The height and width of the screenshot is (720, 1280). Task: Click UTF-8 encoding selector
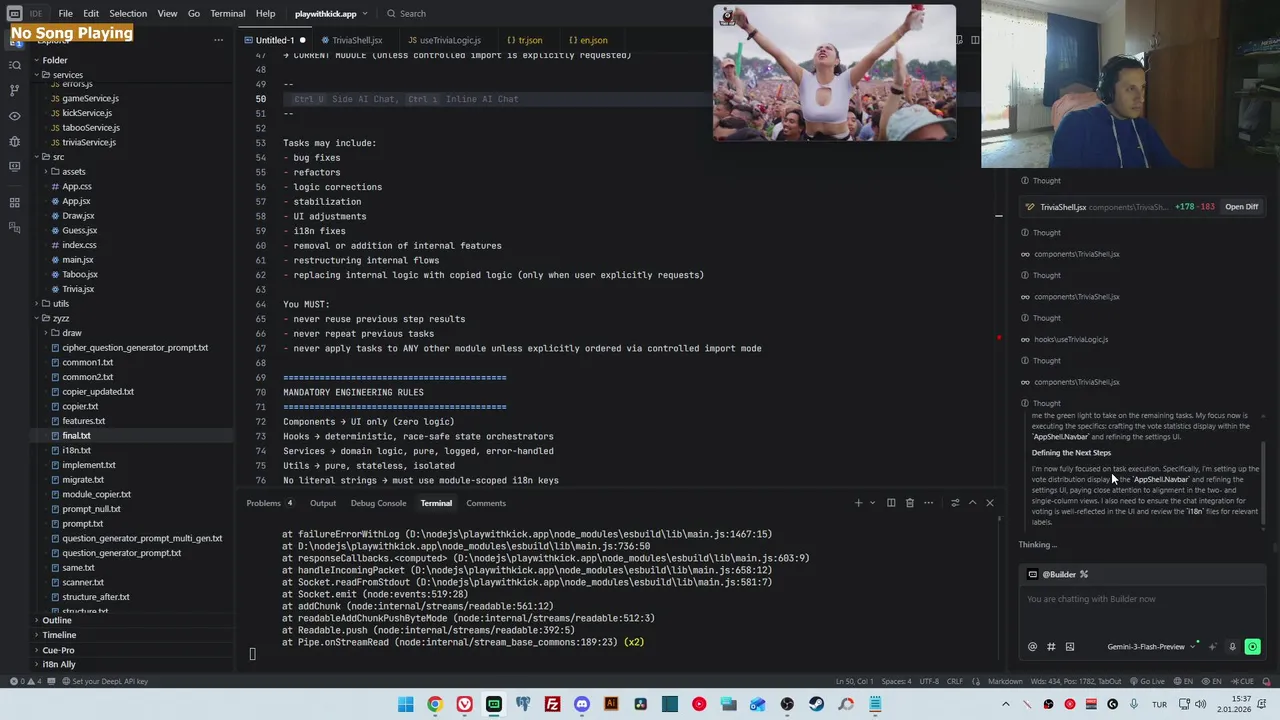point(928,682)
